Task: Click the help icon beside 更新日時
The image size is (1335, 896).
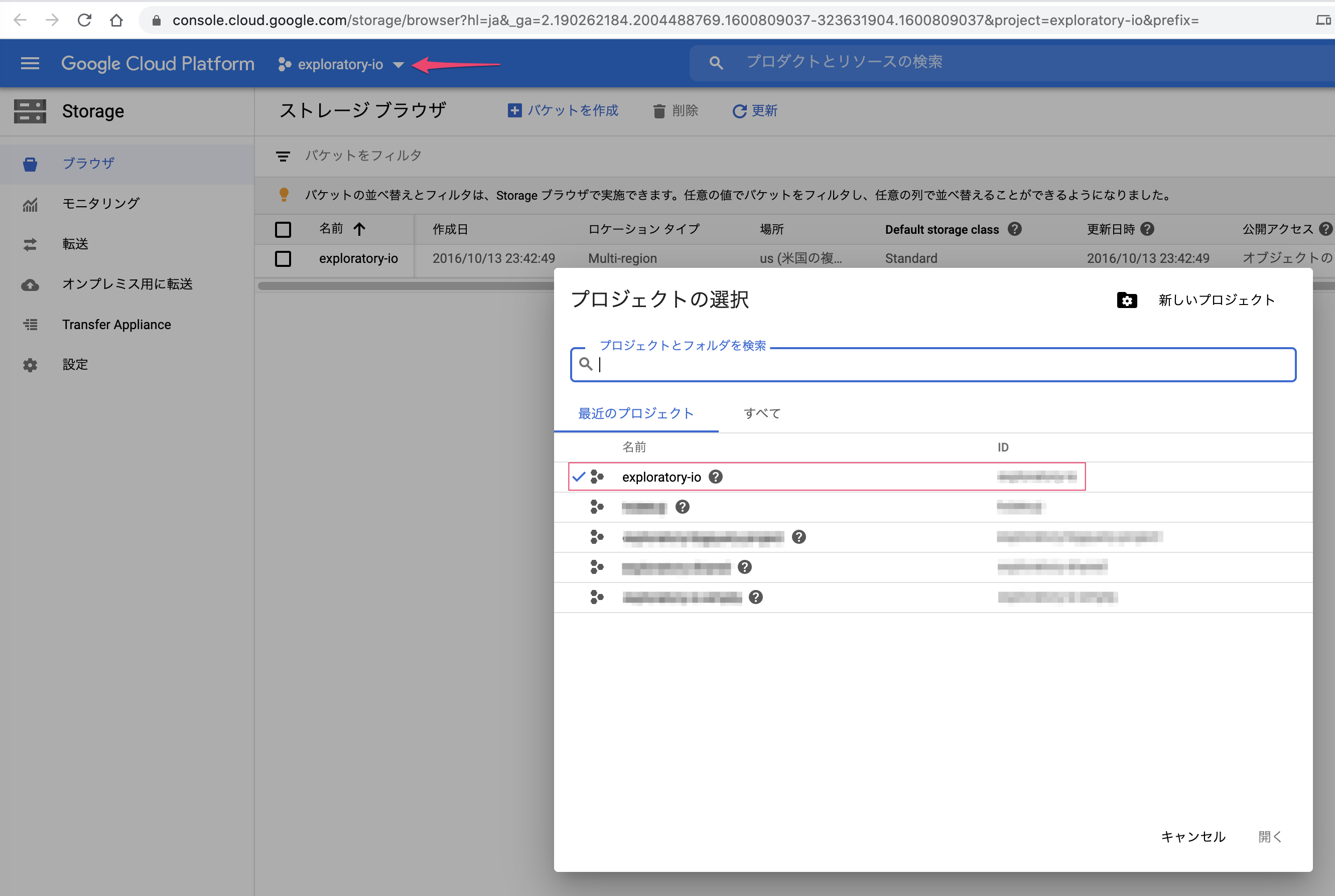Action: (1147, 229)
